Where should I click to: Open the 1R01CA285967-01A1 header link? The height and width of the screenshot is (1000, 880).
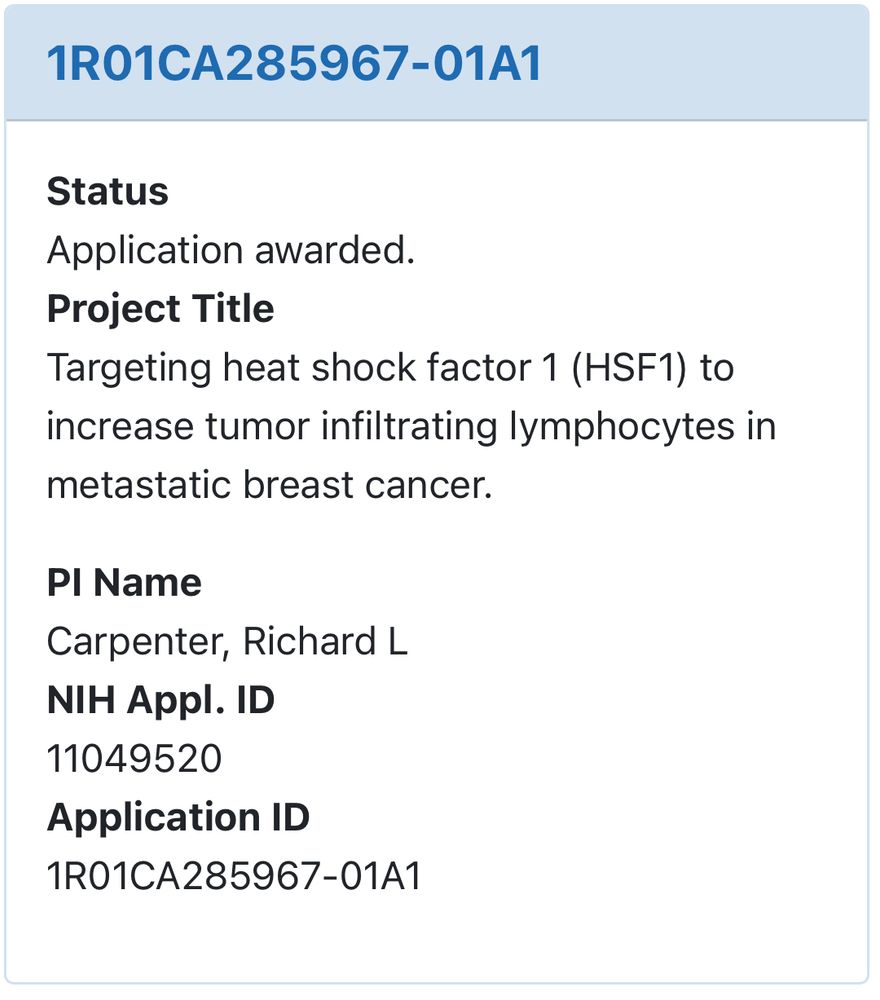coord(294,63)
